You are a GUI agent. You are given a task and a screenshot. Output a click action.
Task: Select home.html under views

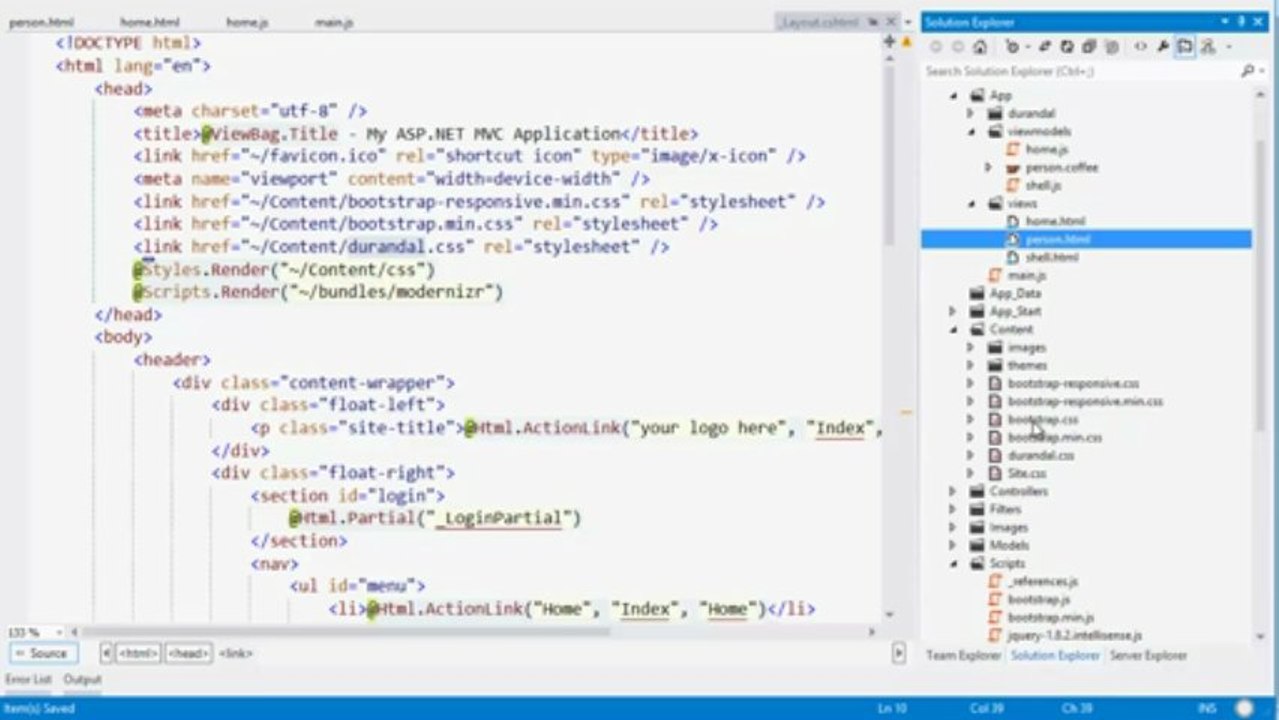[1055, 221]
